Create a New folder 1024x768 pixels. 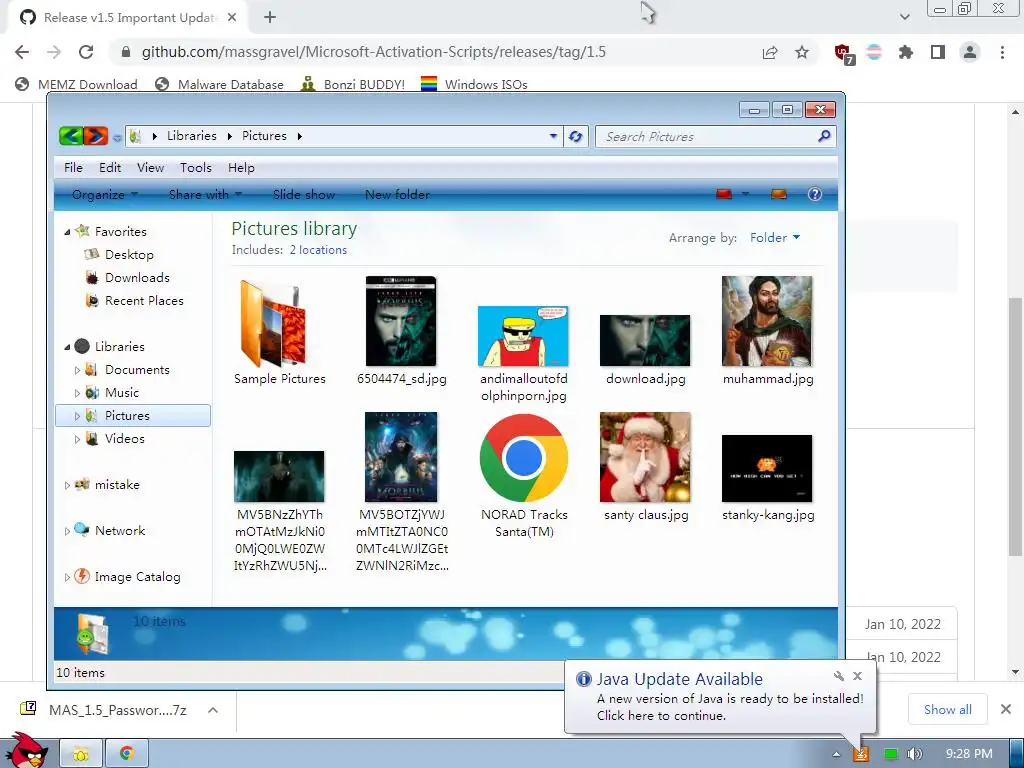pyautogui.click(x=397, y=195)
